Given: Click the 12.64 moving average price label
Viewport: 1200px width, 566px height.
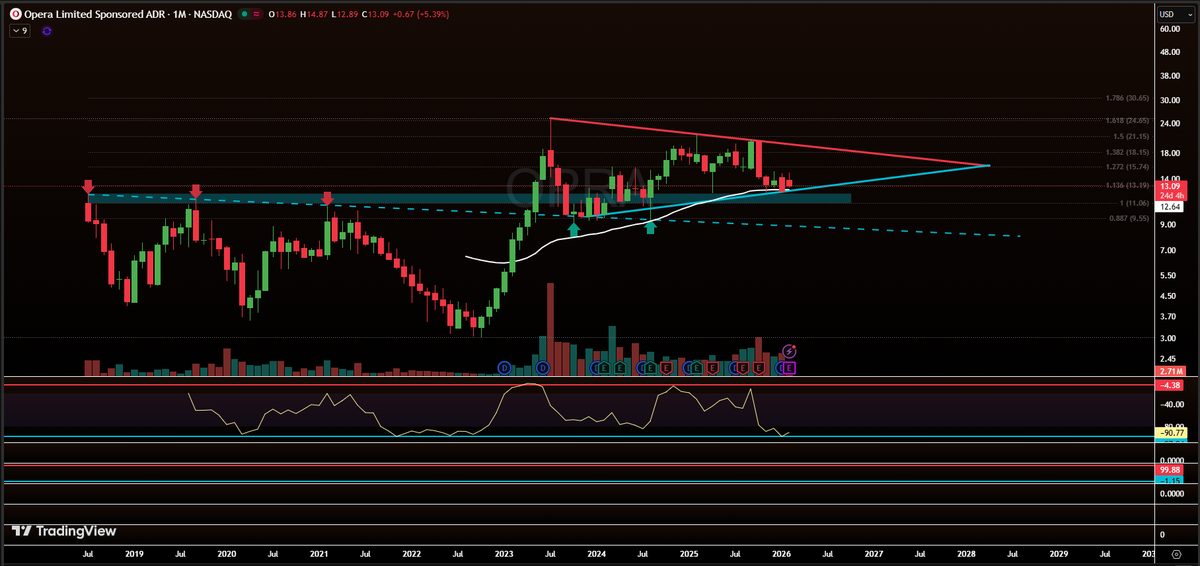Looking at the screenshot, I should point(1170,207).
